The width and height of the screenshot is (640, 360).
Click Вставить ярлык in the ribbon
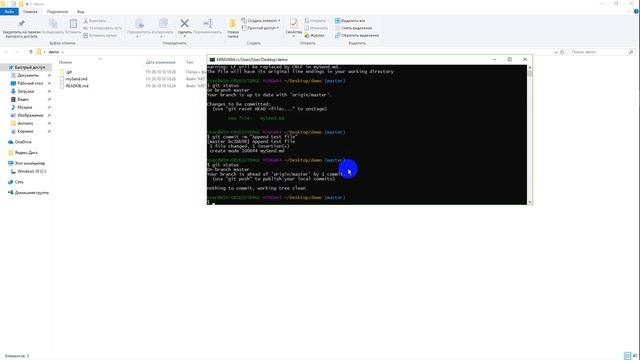[100, 36]
